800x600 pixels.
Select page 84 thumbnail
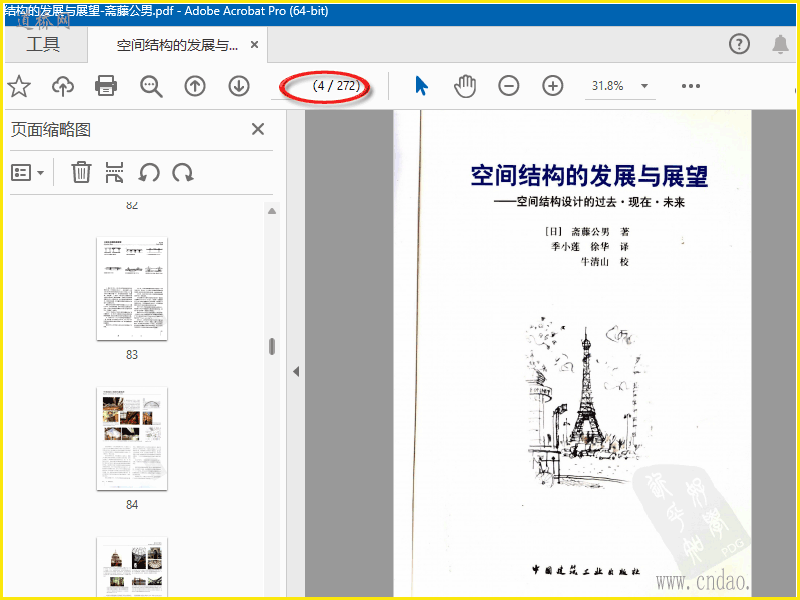(132, 439)
